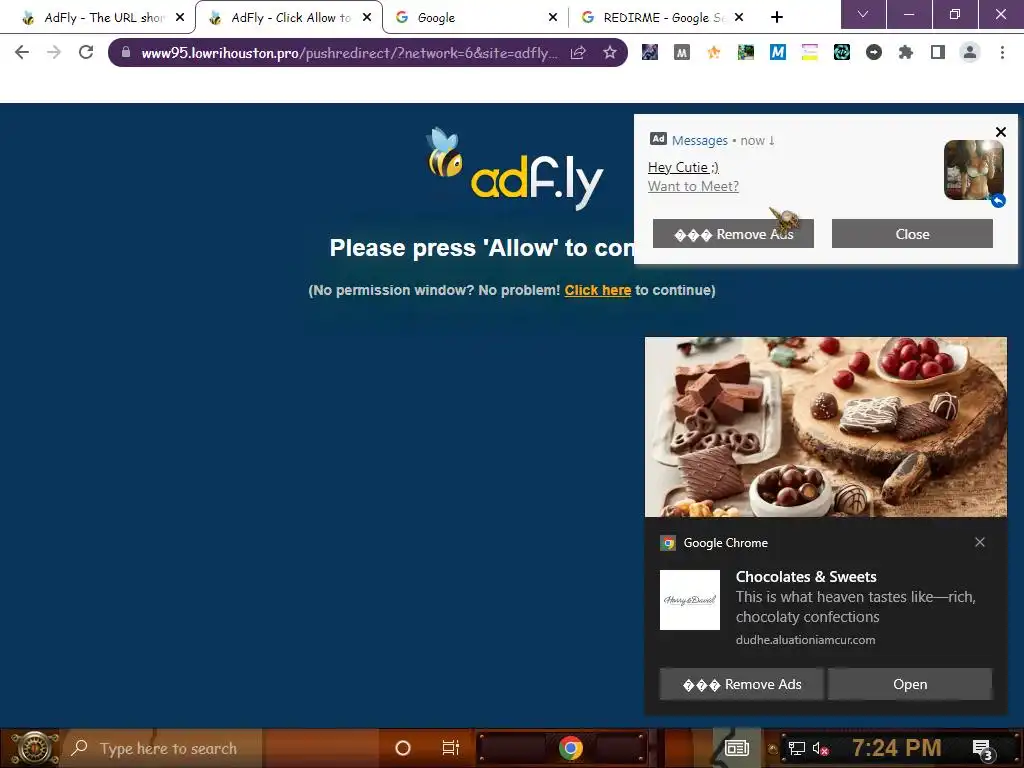This screenshot has height=768, width=1024.
Task: Click Close in the Messages ad popup
Action: click(x=912, y=234)
